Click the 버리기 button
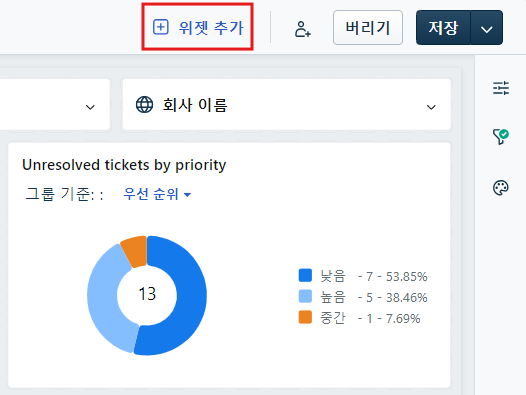The width and height of the screenshot is (526, 395). pyautogui.click(x=368, y=28)
